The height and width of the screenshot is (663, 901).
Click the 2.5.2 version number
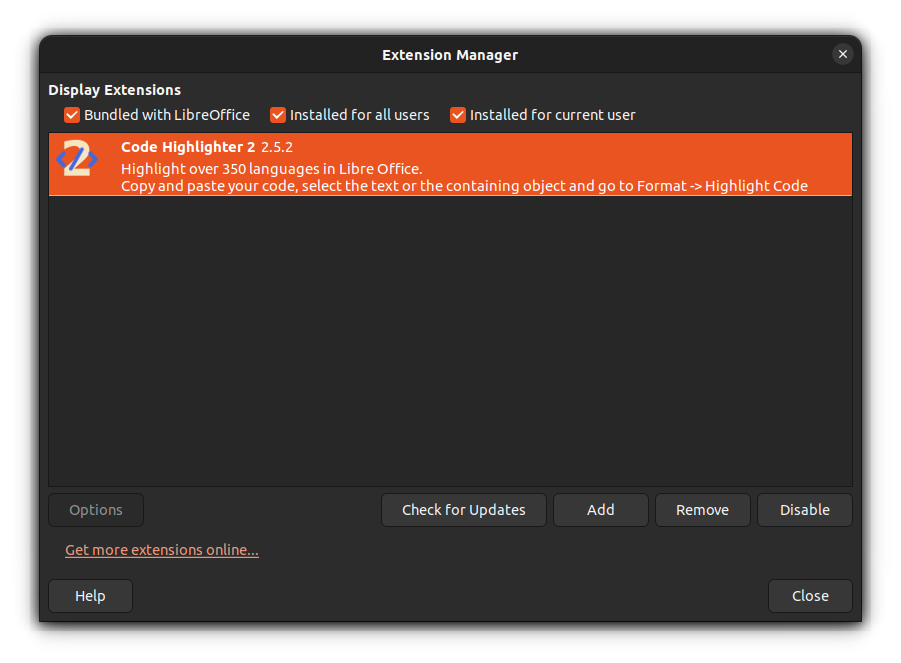(277, 147)
